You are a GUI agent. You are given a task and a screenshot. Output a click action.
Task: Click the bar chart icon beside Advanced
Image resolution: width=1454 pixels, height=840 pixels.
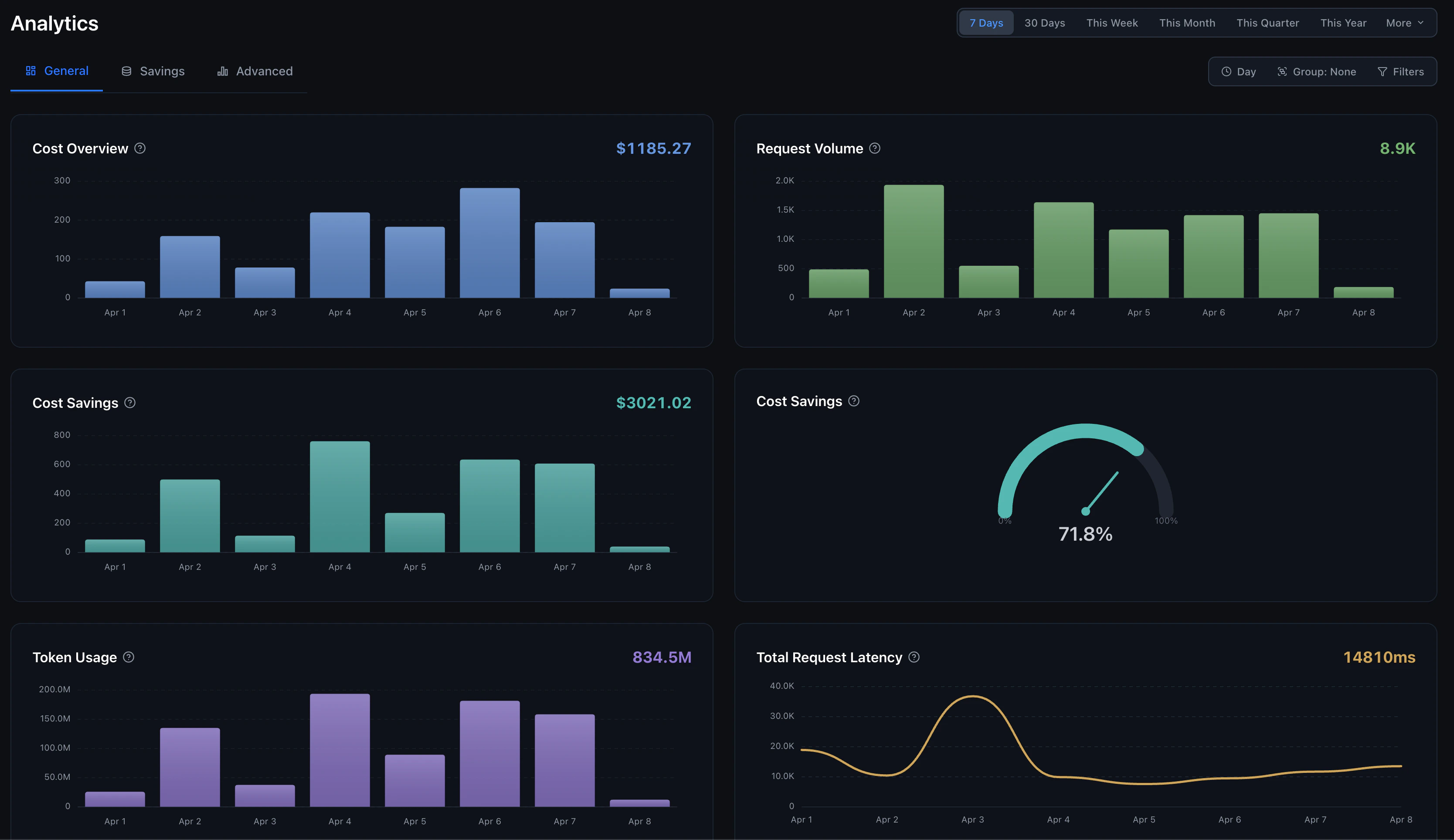222,71
